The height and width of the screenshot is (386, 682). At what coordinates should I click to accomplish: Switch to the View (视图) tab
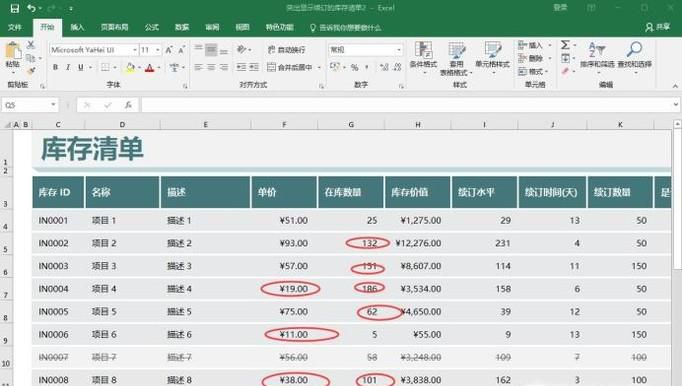(x=242, y=27)
